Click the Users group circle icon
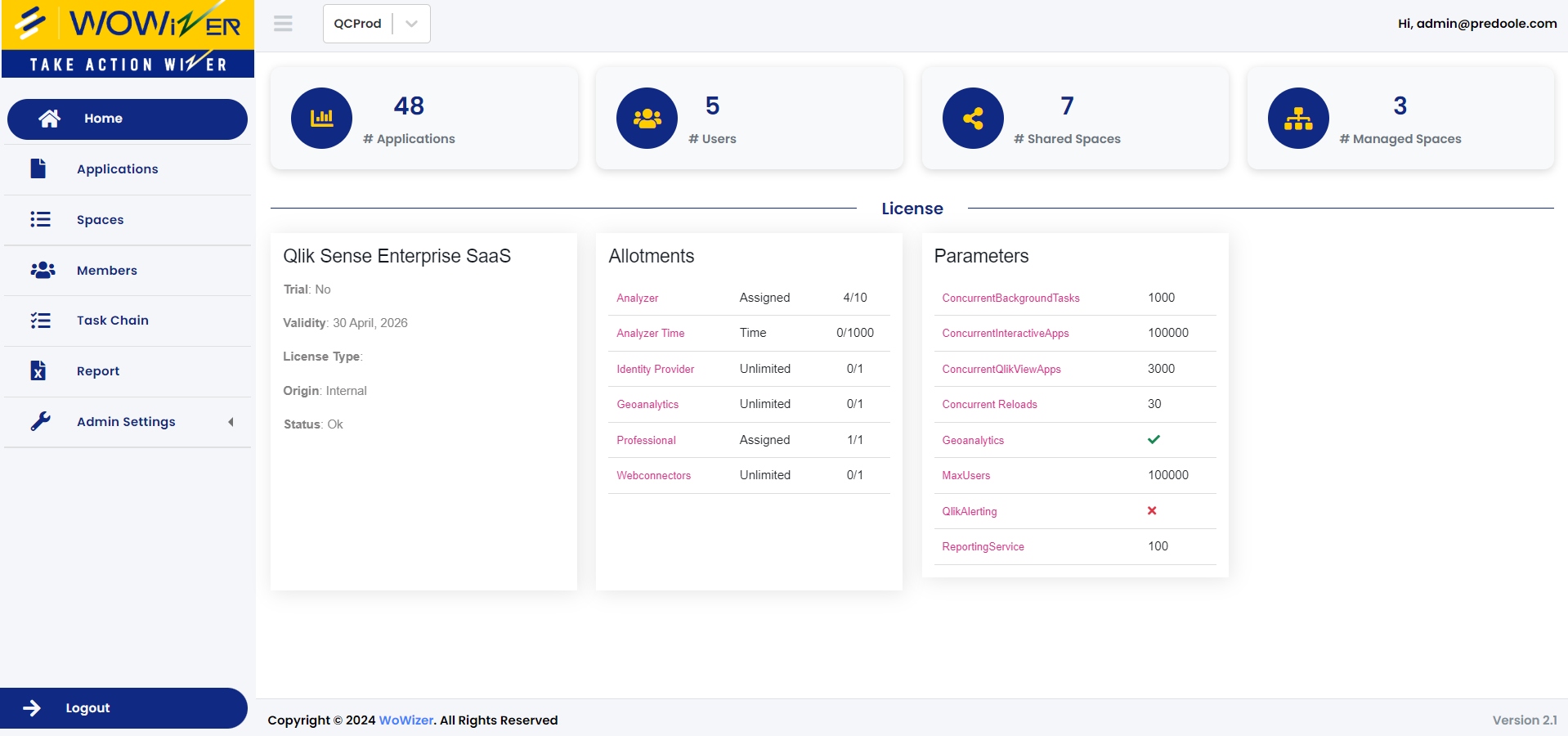The width and height of the screenshot is (1568, 736). tap(647, 118)
